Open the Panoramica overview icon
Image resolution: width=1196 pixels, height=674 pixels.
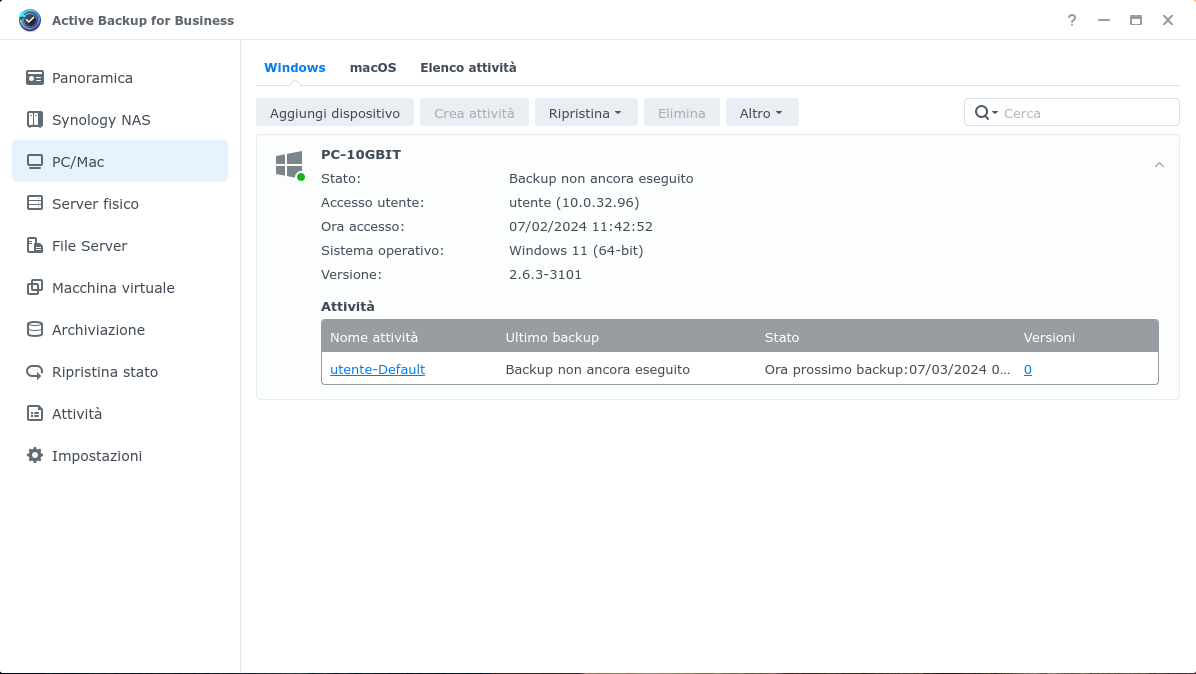(x=35, y=78)
